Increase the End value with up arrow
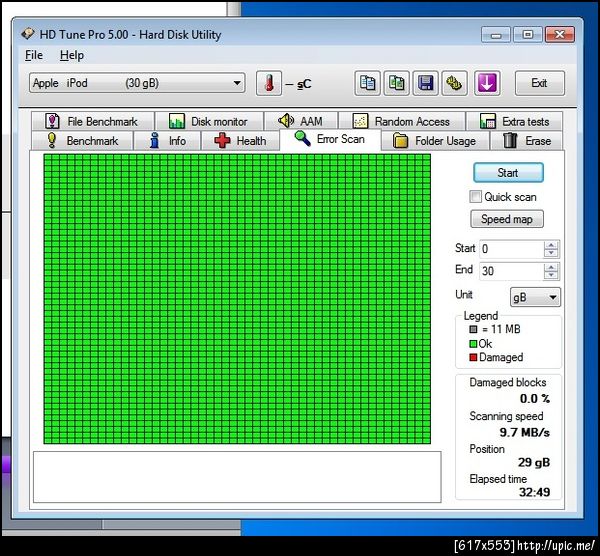Screen dimensions: 600x556 [x=551, y=267]
